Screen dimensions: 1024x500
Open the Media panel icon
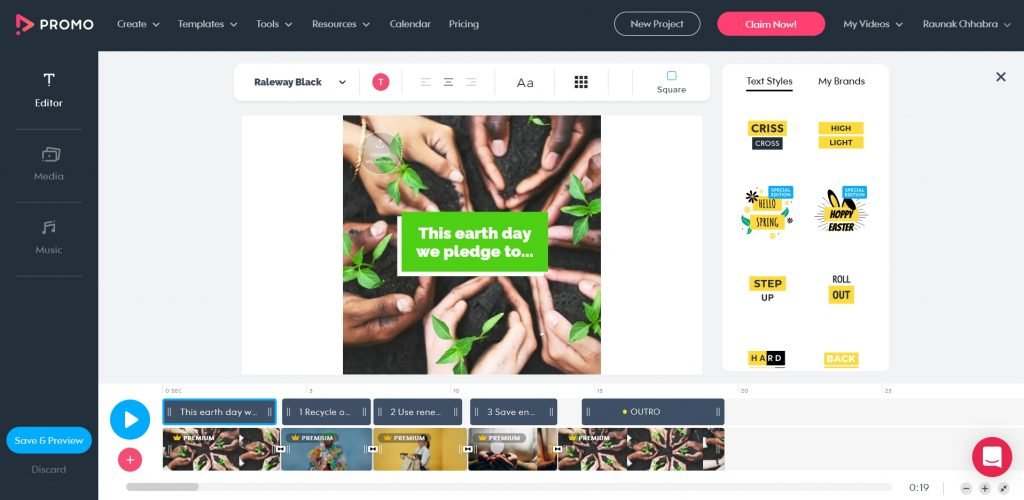click(49, 155)
